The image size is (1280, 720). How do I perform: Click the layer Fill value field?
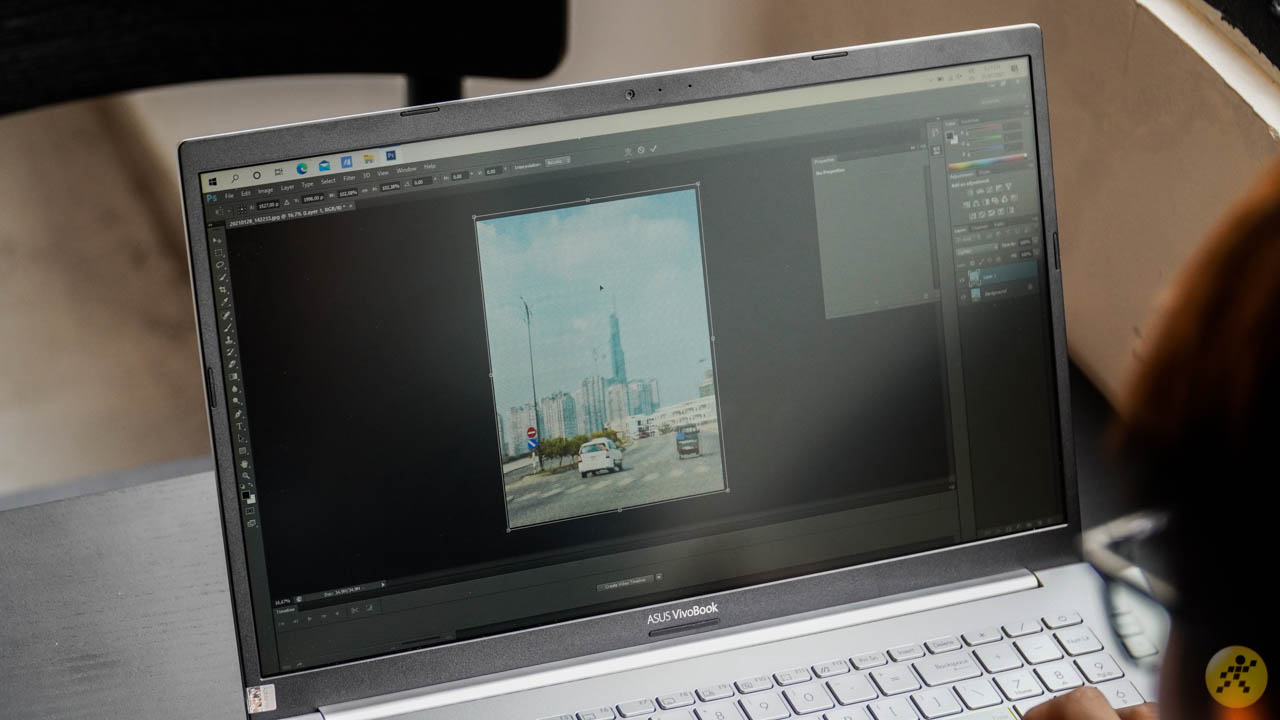(x=1026, y=254)
